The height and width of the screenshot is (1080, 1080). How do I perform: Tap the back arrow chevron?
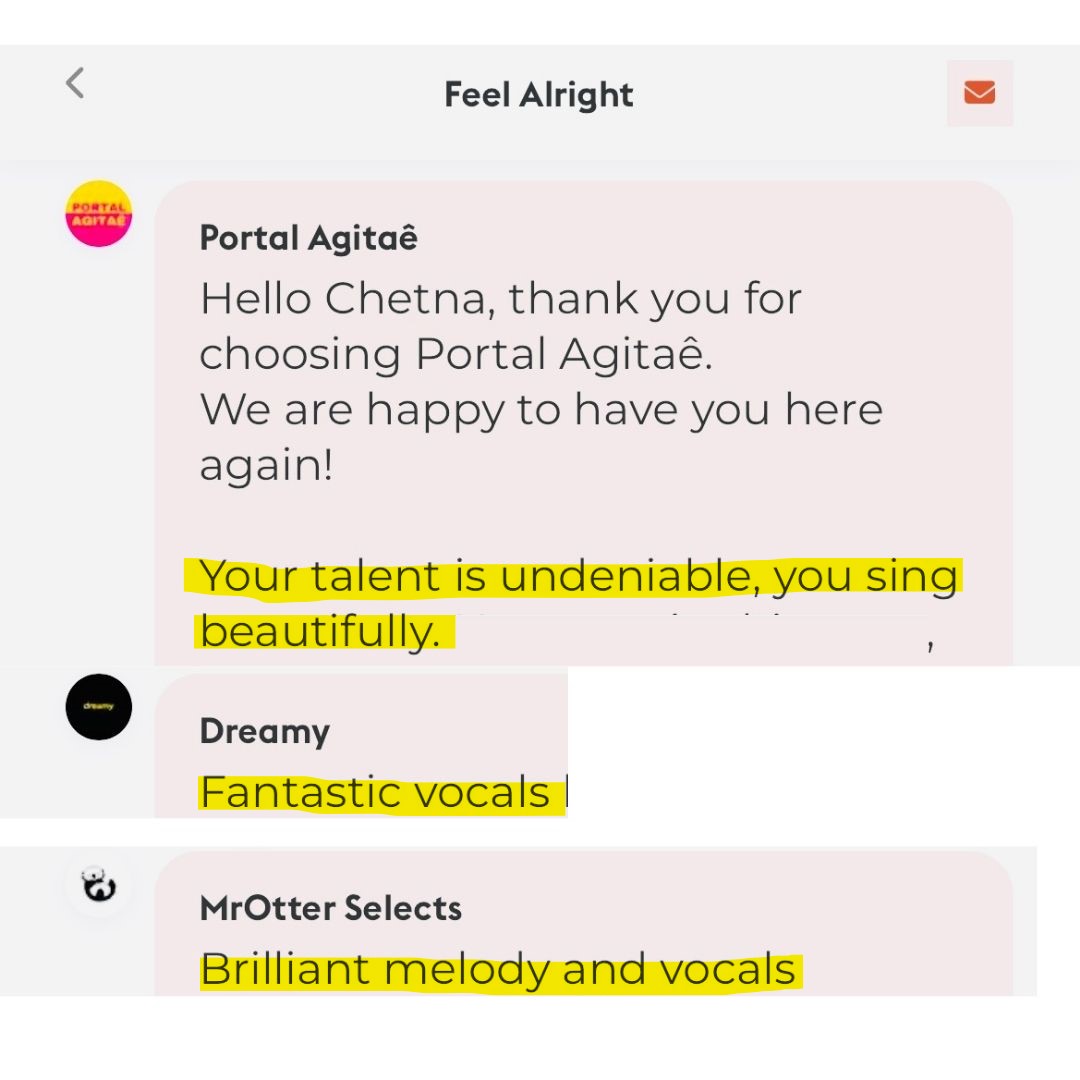pyautogui.click(x=75, y=83)
